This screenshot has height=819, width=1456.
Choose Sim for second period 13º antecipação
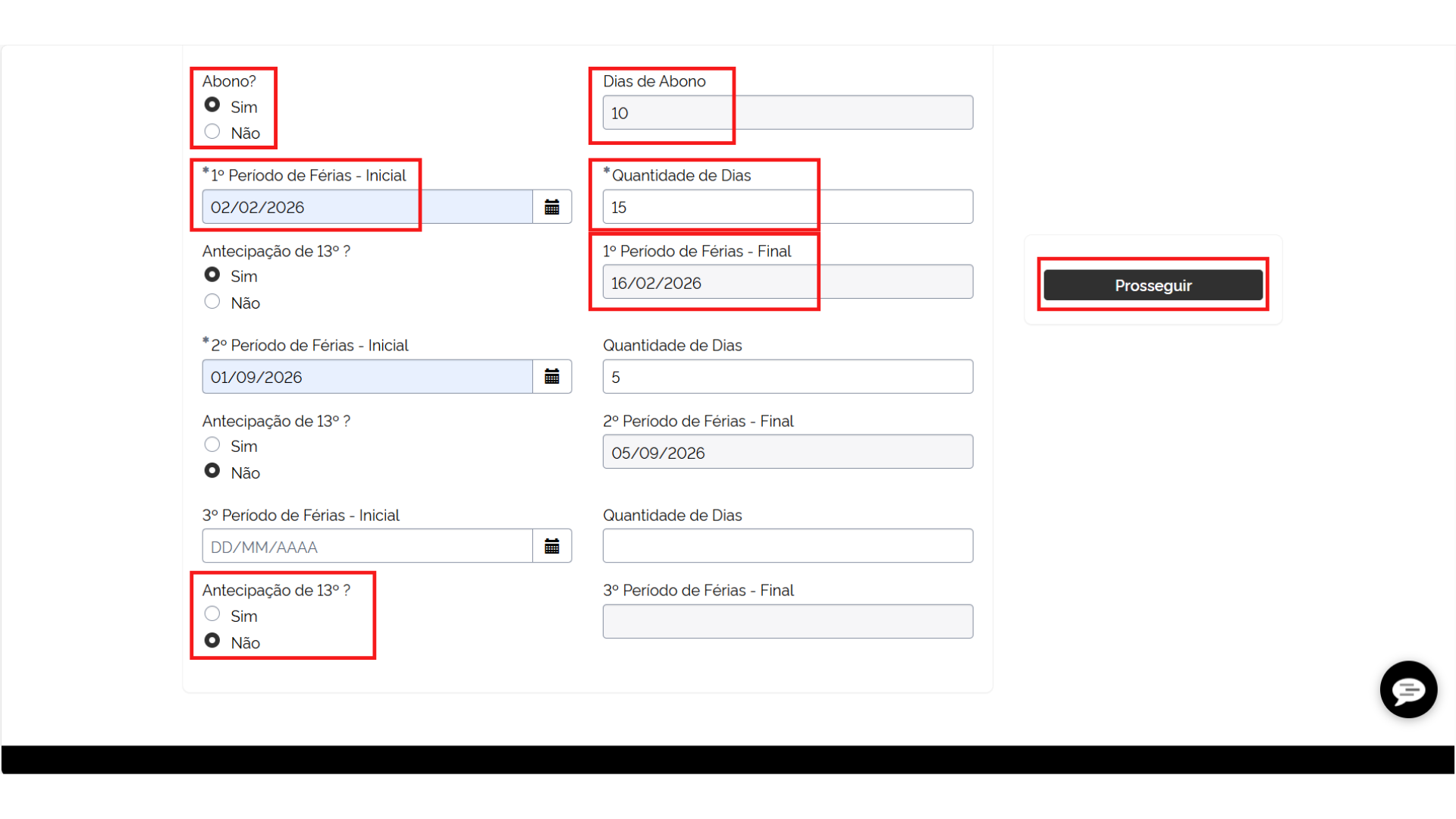[212, 444]
